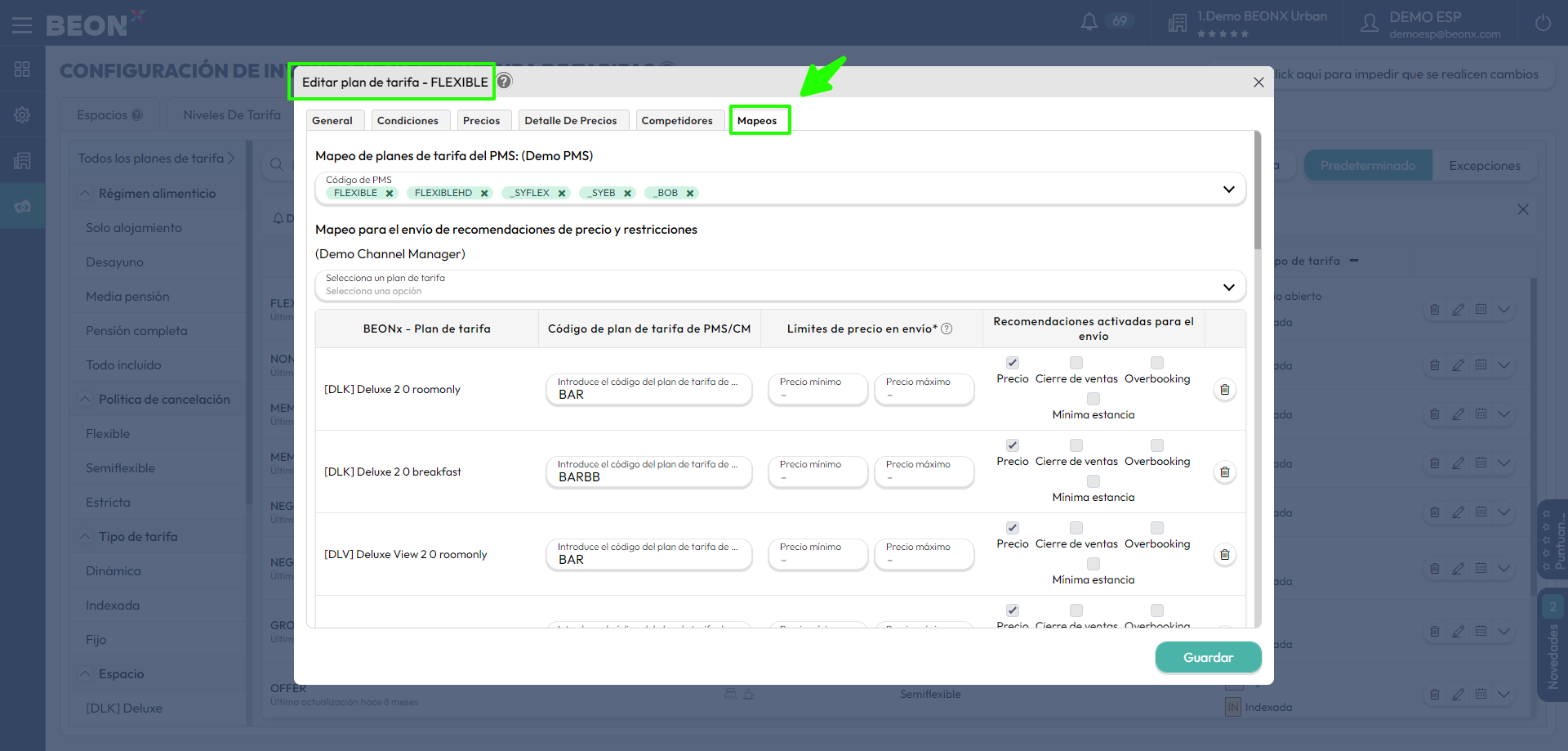Click the search magnifier icon behind the dialog

(277, 164)
